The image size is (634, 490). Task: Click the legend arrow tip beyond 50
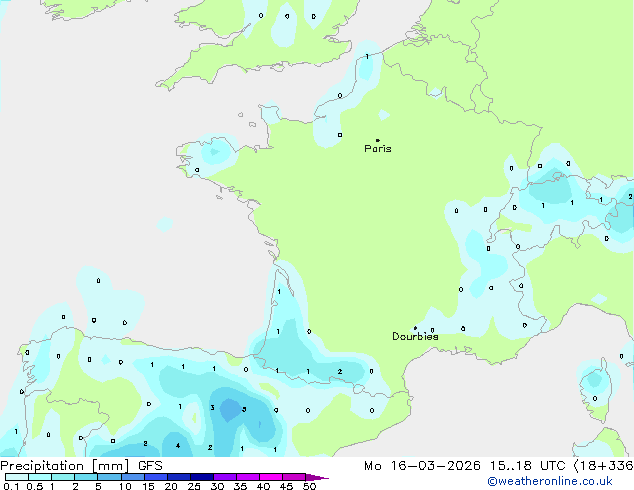[x=317, y=477]
